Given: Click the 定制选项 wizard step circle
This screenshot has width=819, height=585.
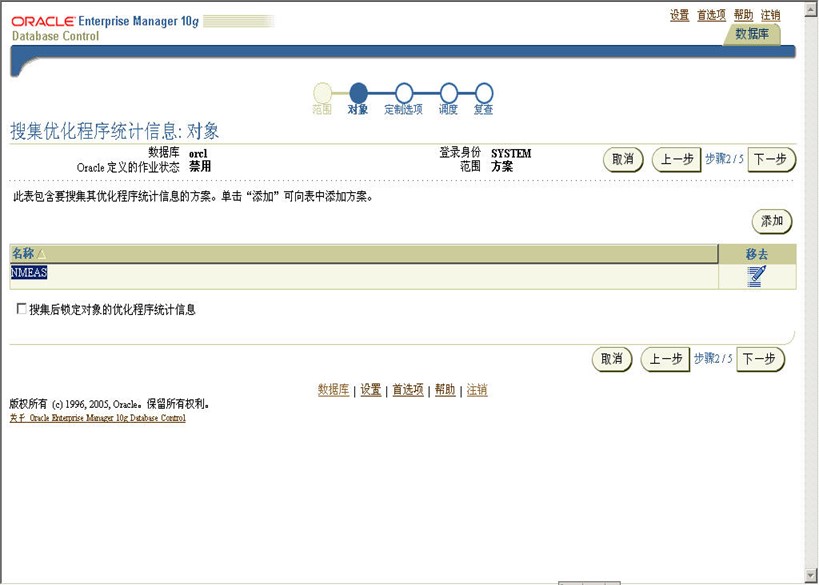Looking at the screenshot, I should pos(404,93).
